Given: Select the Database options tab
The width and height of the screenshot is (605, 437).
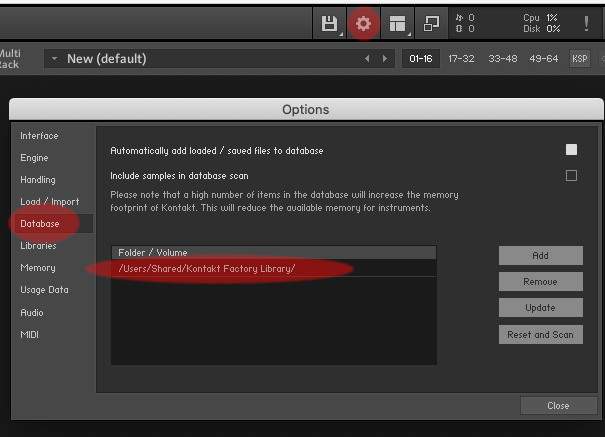Looking at the screenshot, I should coord(40,224).
